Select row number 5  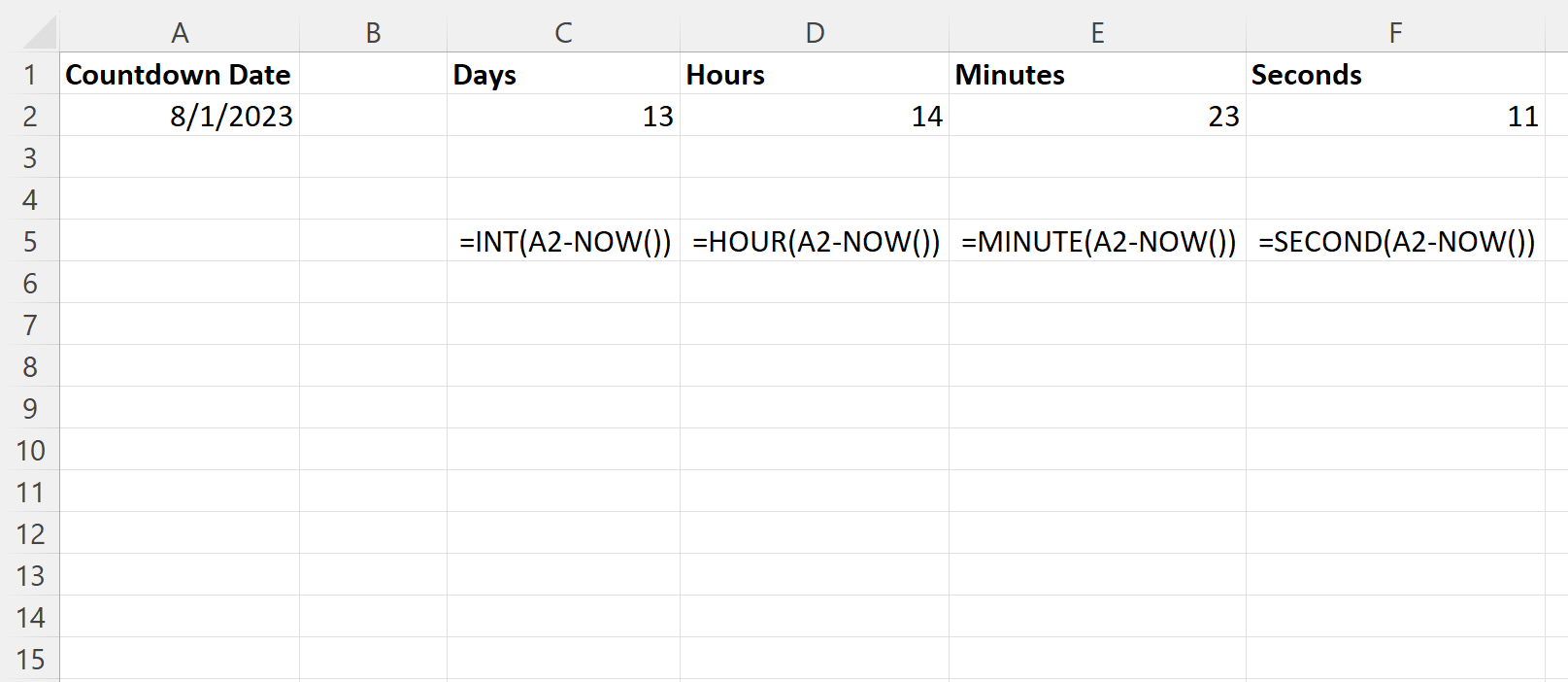click(32, 241)
